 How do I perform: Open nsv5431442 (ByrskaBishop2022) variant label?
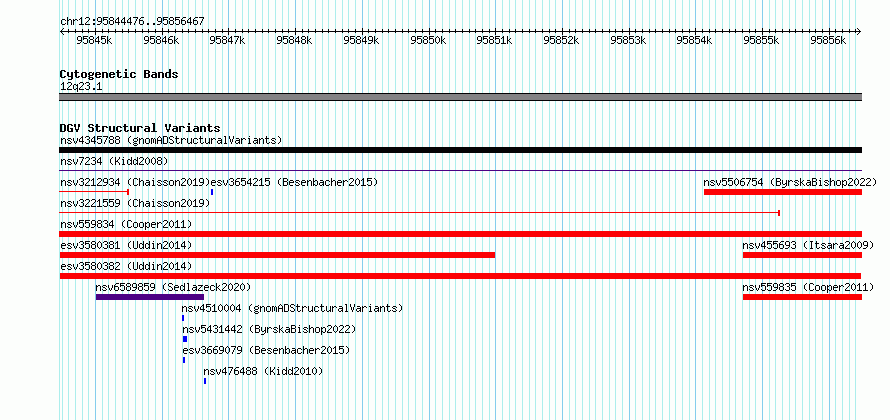tap(269, 329)
